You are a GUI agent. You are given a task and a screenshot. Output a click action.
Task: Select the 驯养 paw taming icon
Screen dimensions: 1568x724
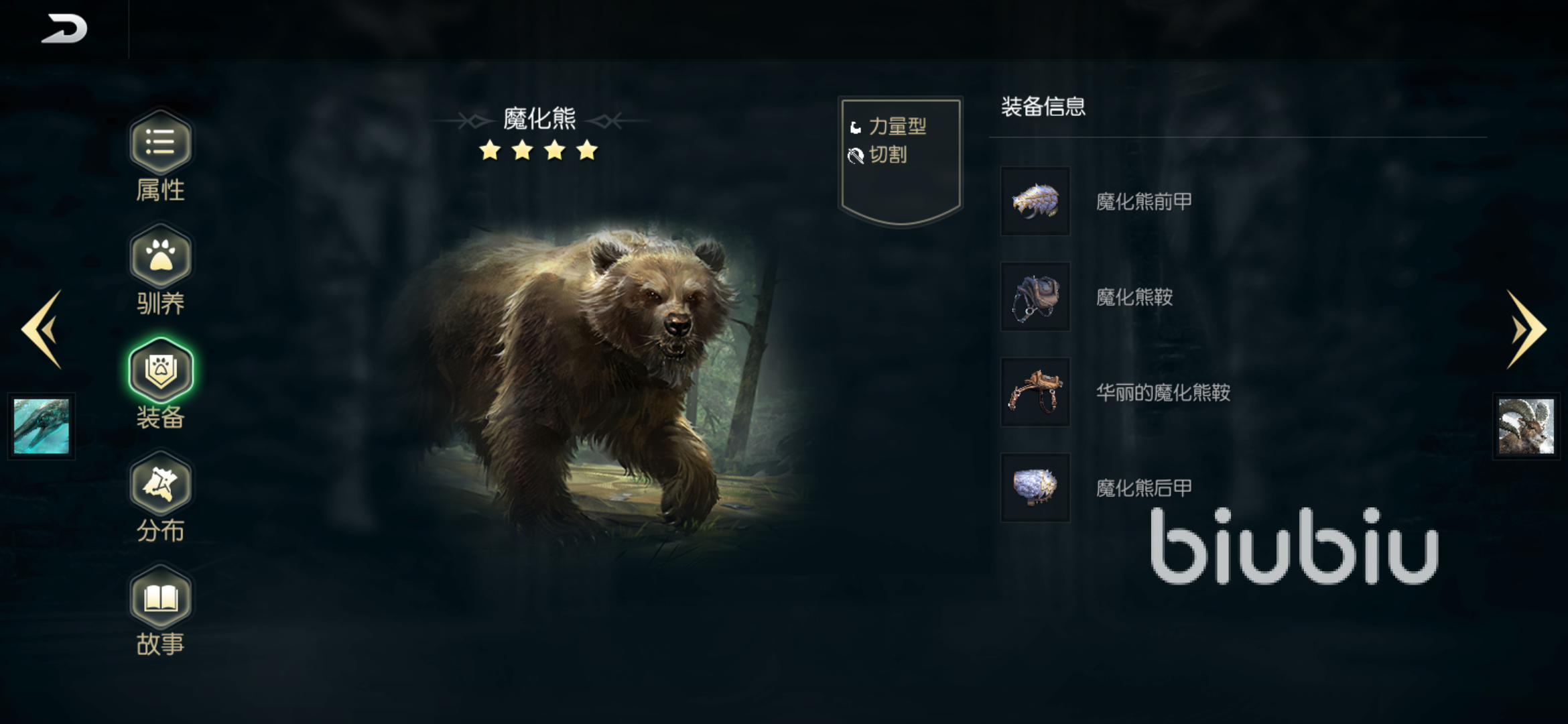click(x=161, y=256)
